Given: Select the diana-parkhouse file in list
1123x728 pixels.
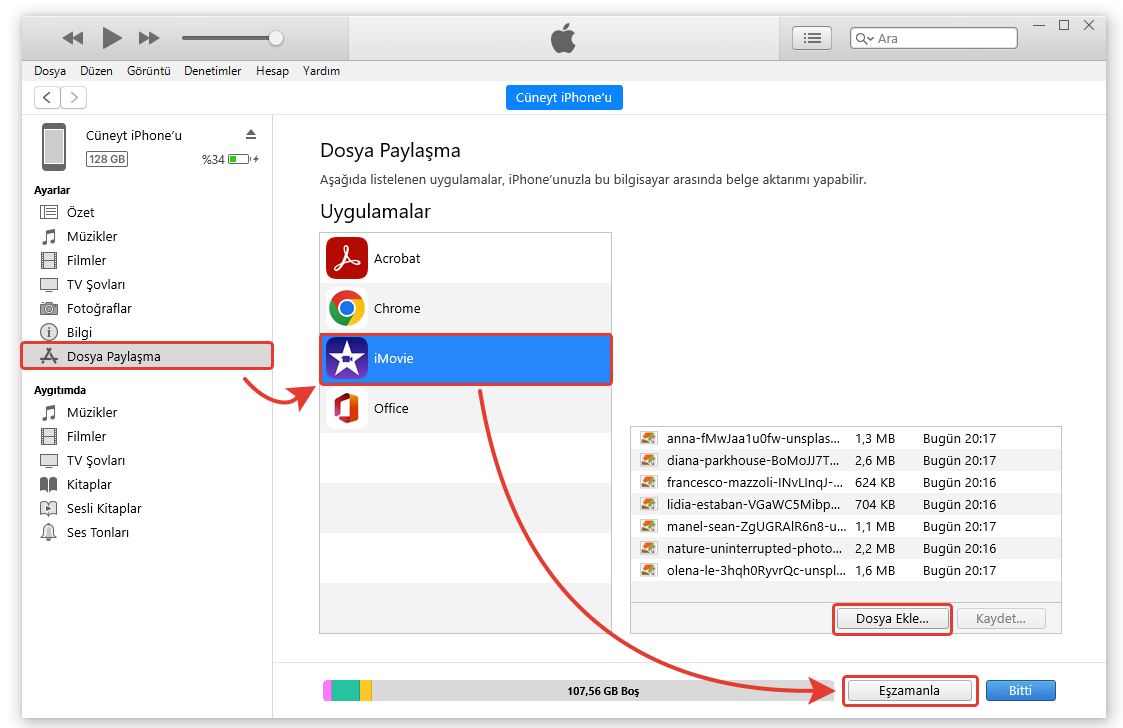Looking at the screenshot, I should (755, 460).
